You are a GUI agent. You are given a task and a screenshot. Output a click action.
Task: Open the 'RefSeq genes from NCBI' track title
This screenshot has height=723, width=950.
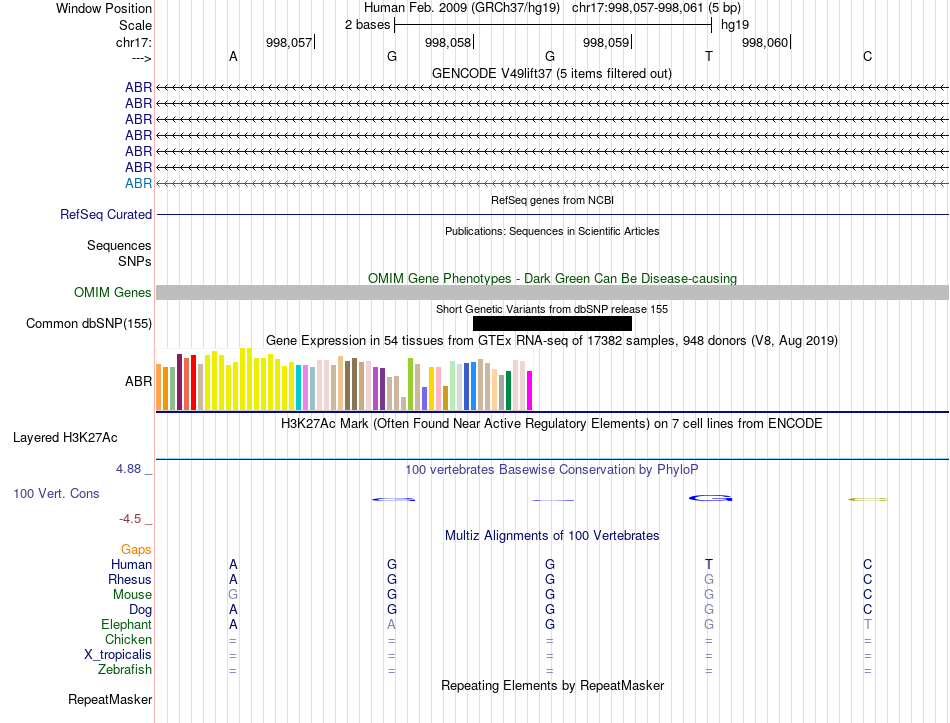(552, 200)
